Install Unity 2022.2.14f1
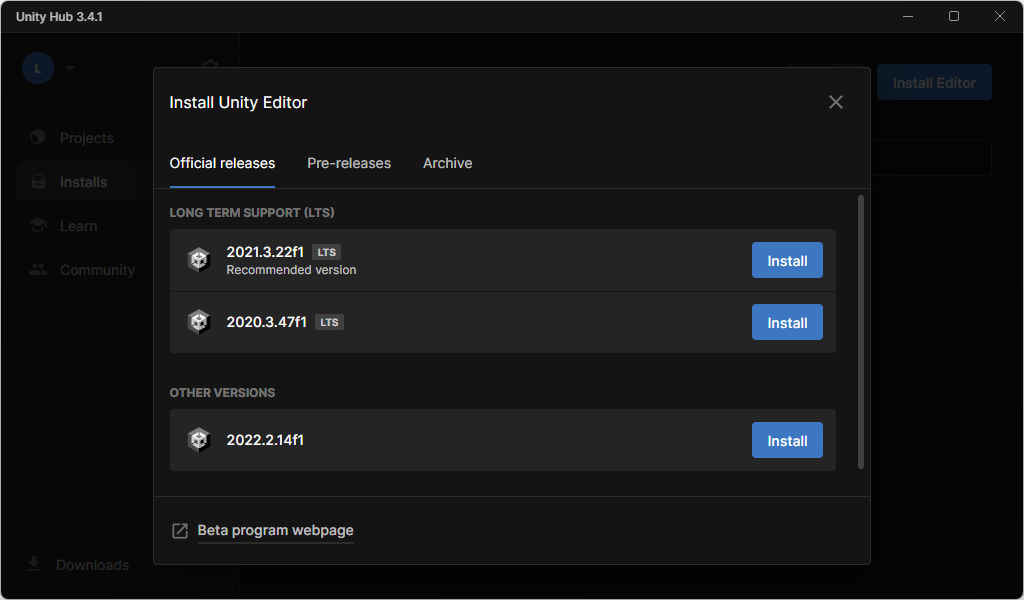This screenshot has height=600, width=1024. pyautogui.click(x=787, y=441)
